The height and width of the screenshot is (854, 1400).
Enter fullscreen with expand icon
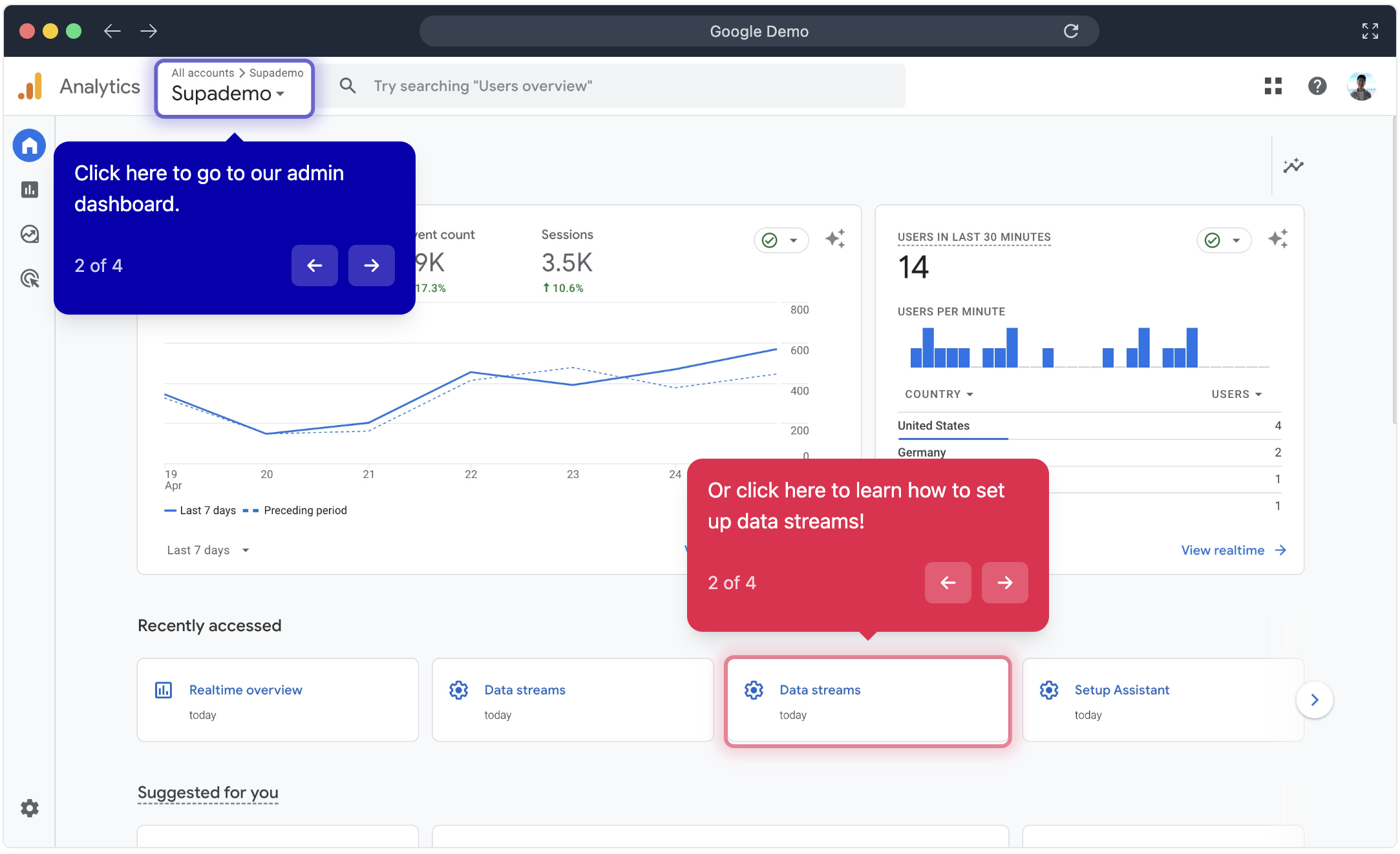coord(1370,31)
